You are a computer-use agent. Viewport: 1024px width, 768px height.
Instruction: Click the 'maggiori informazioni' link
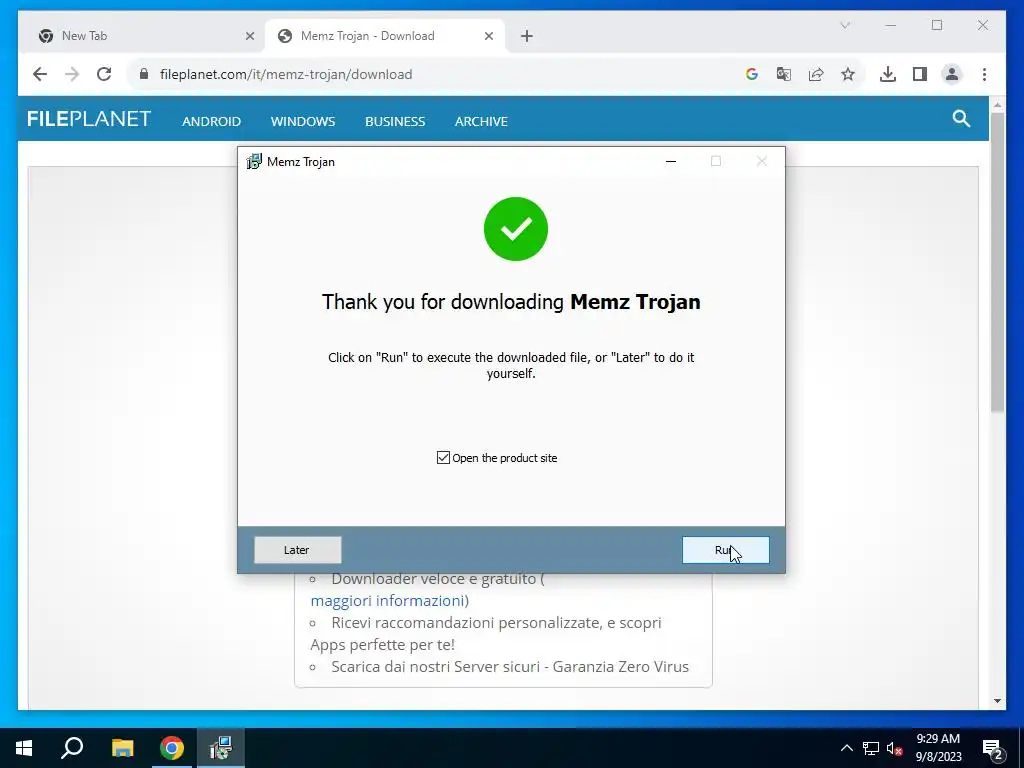point(388,601)
